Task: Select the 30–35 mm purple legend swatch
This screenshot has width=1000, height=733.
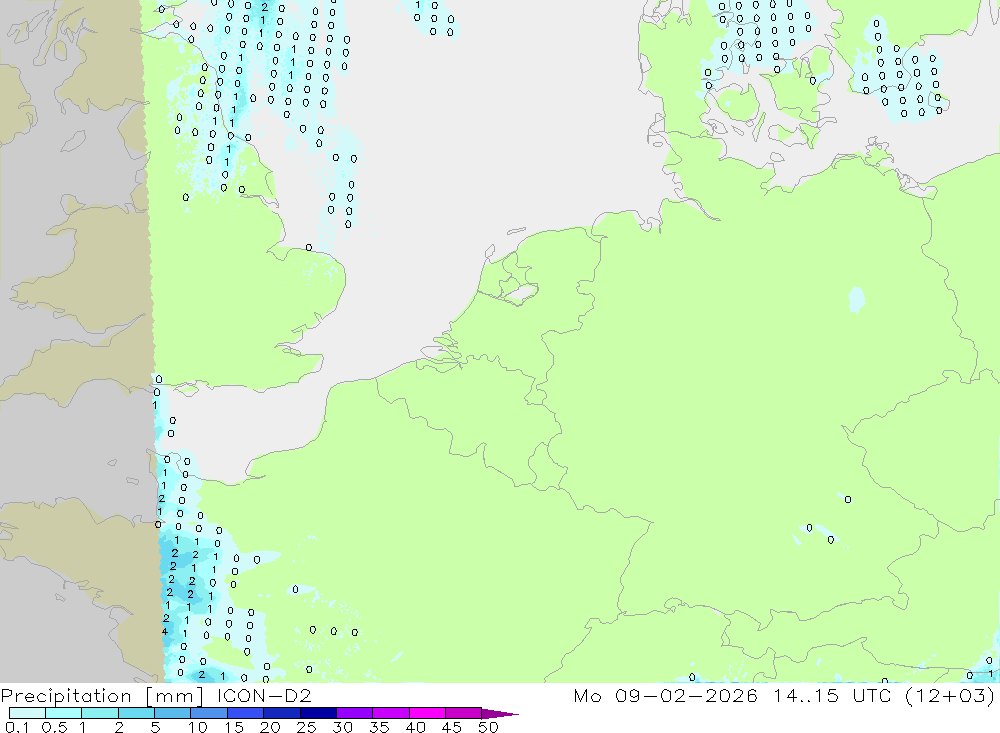Action: (355, 713)
